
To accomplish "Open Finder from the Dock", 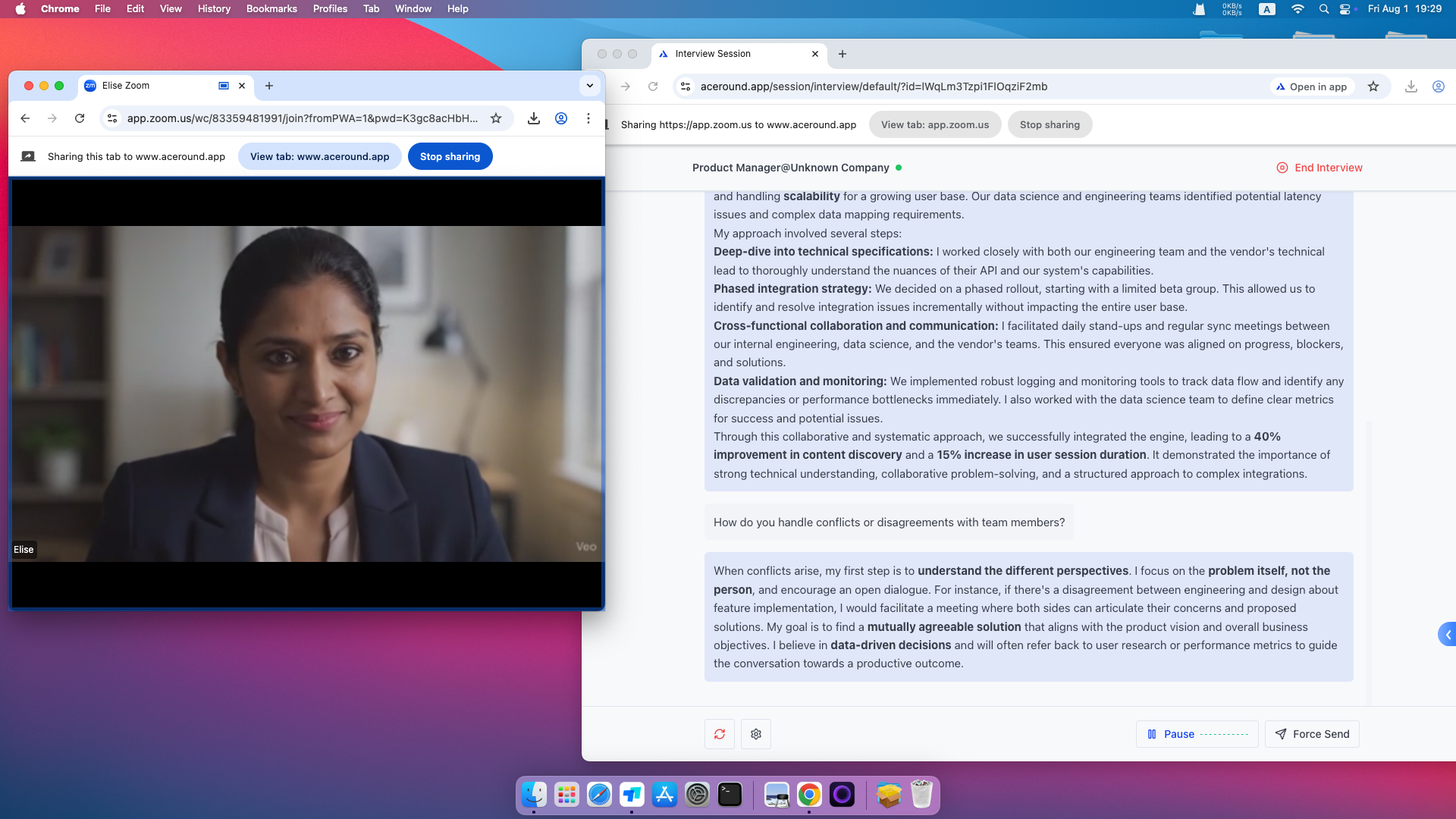I will [x=534, y=795].
